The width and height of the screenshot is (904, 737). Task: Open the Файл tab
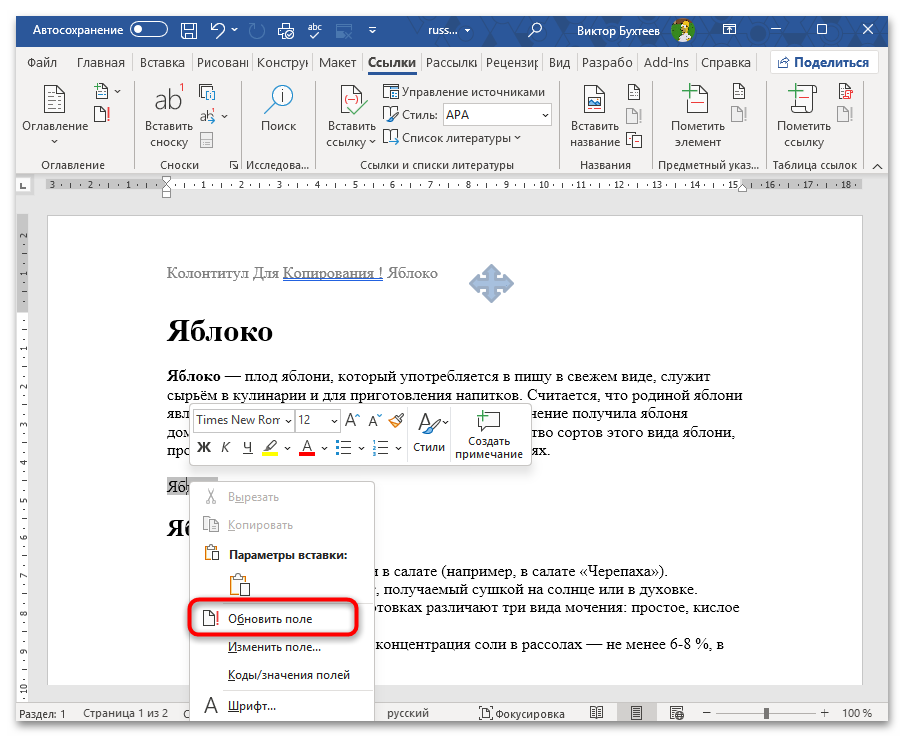pos(42,62)
